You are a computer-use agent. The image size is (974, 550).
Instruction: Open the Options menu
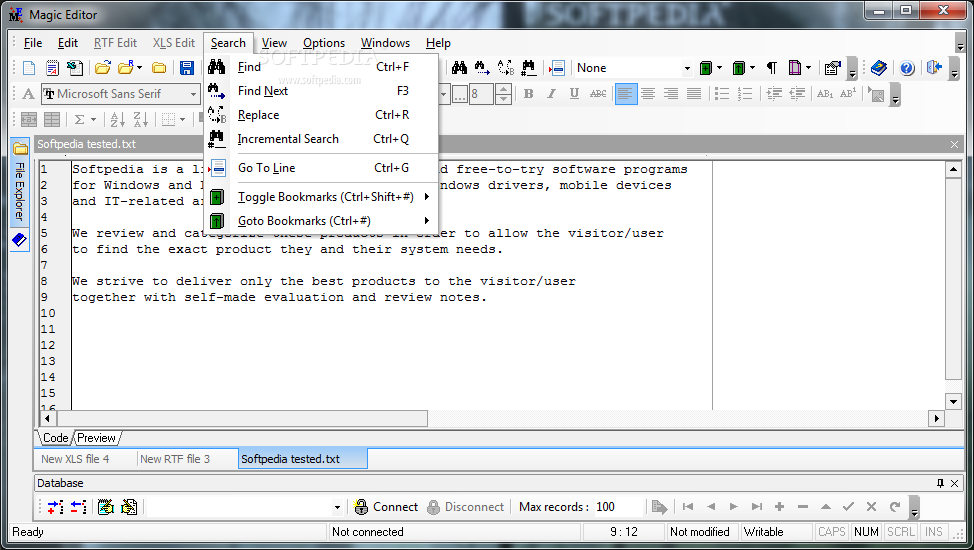[324, 43]
